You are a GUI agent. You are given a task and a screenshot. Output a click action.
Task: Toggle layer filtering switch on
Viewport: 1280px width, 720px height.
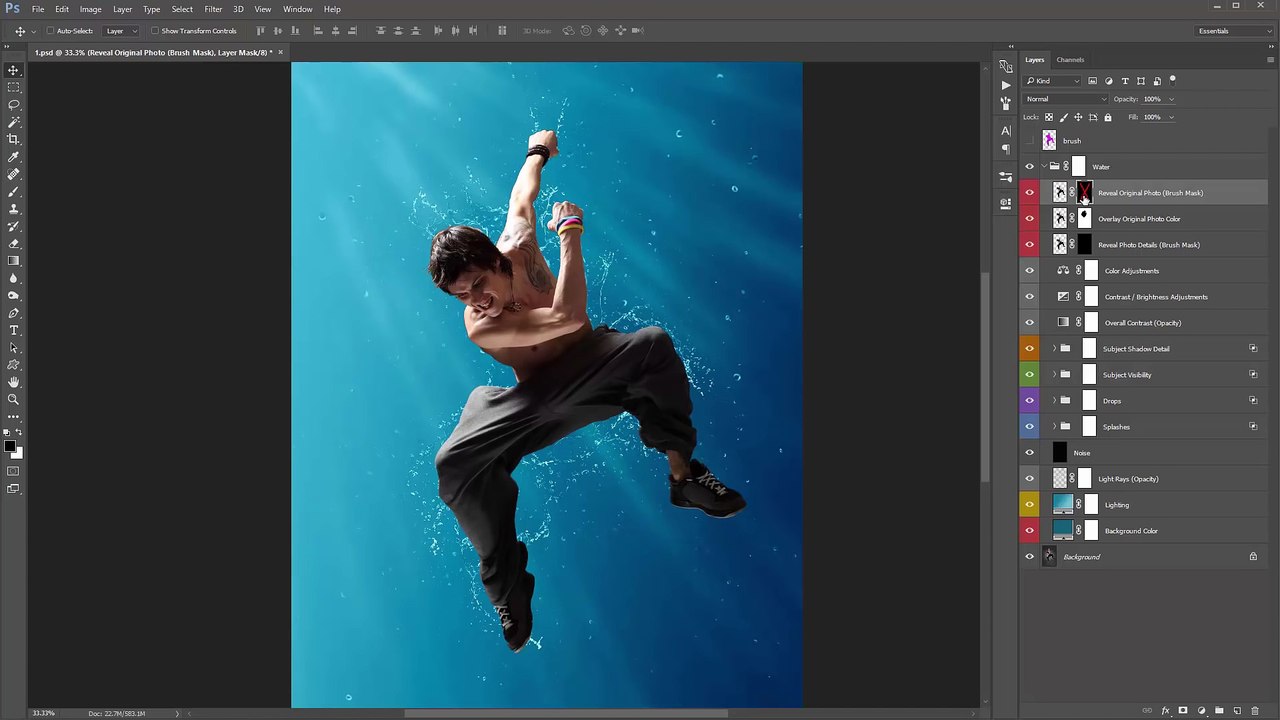tap(1173, 80)
